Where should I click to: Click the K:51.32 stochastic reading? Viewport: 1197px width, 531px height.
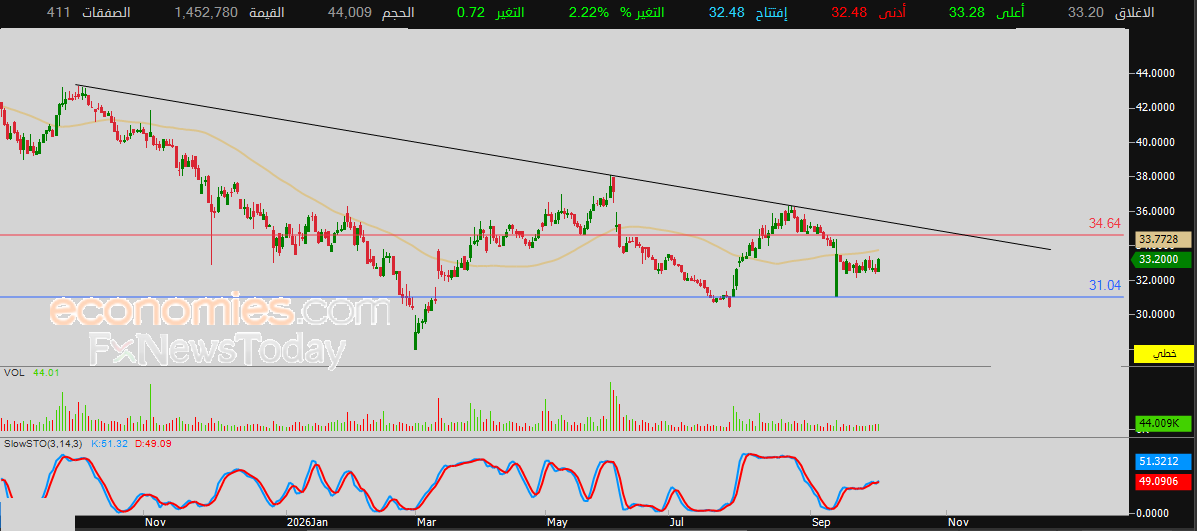click(108, 442)
